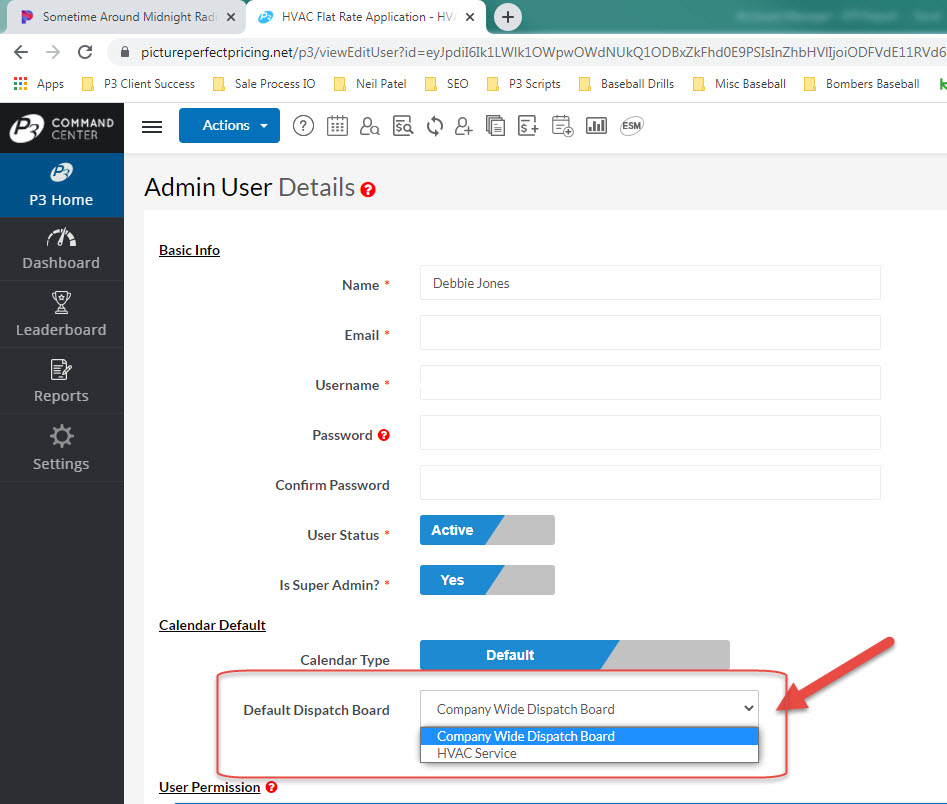Click the ESM oval icon
The height and width of the screenshot is (804, 947).
click(x=631, y=126)
